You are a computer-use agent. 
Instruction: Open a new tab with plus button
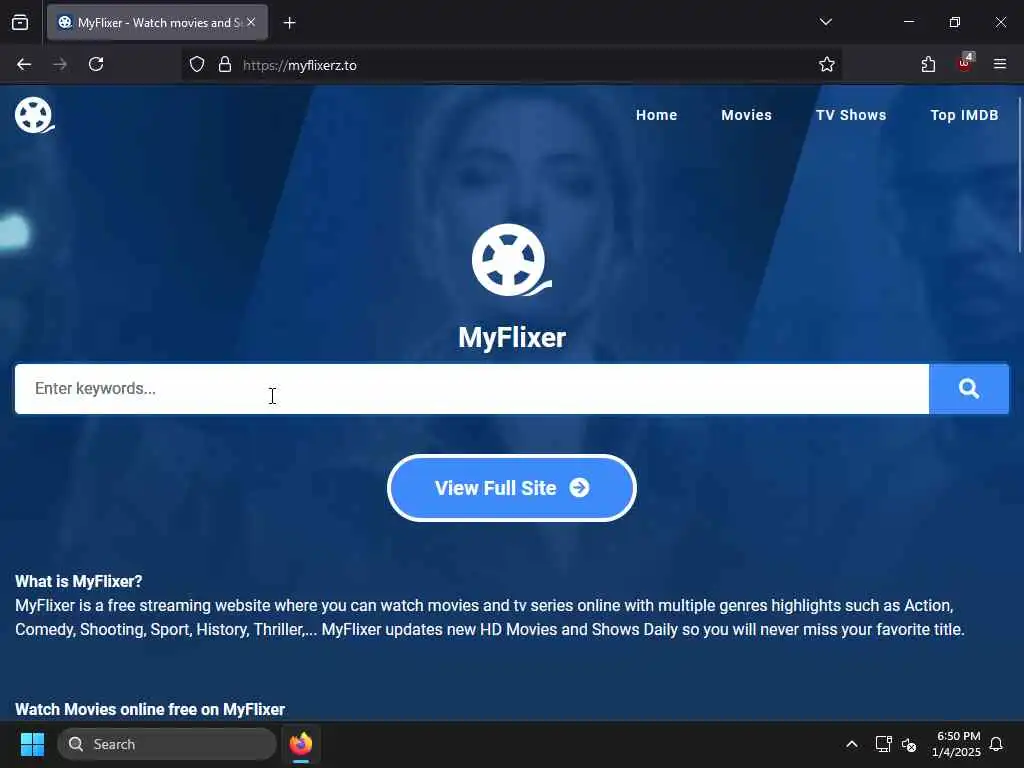point(289,23)
